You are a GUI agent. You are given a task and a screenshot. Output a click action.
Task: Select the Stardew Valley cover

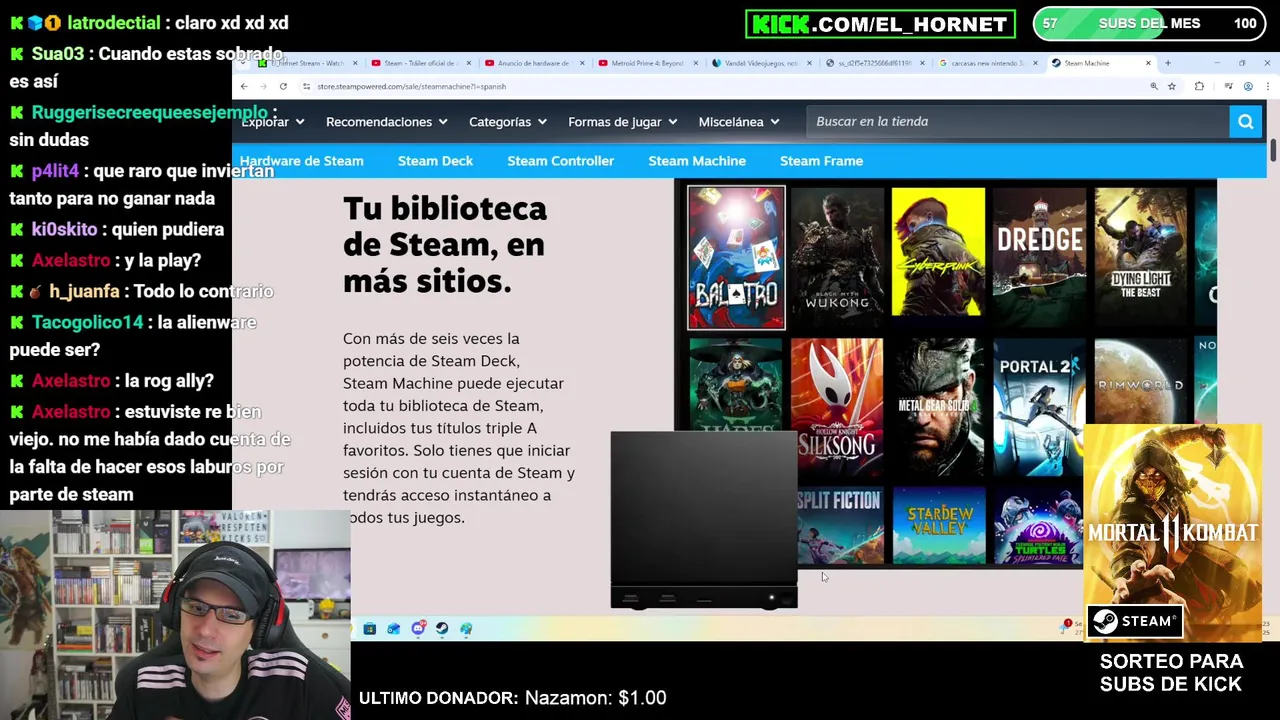[x=938, y=526]
